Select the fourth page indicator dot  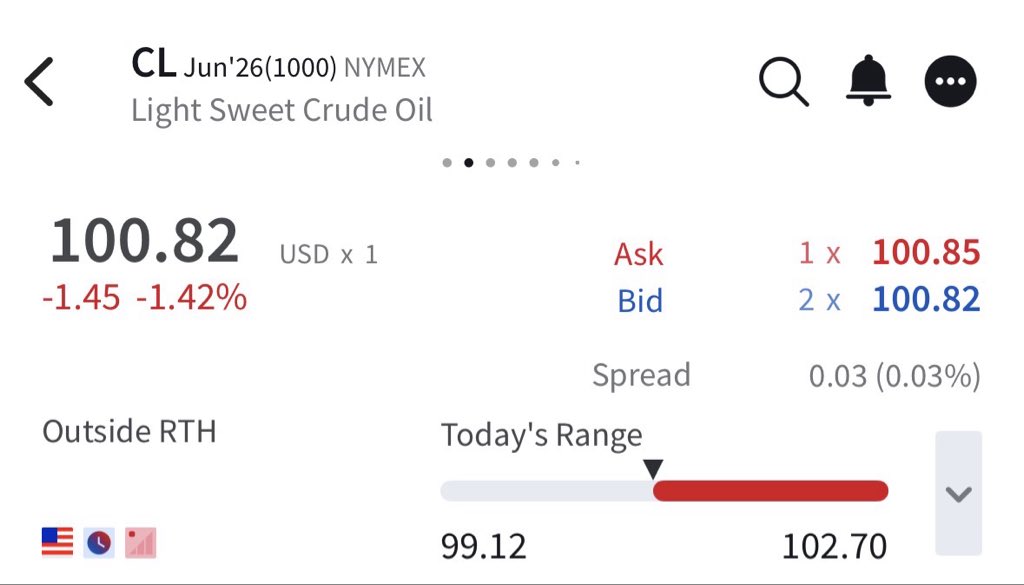click(512, 163)
